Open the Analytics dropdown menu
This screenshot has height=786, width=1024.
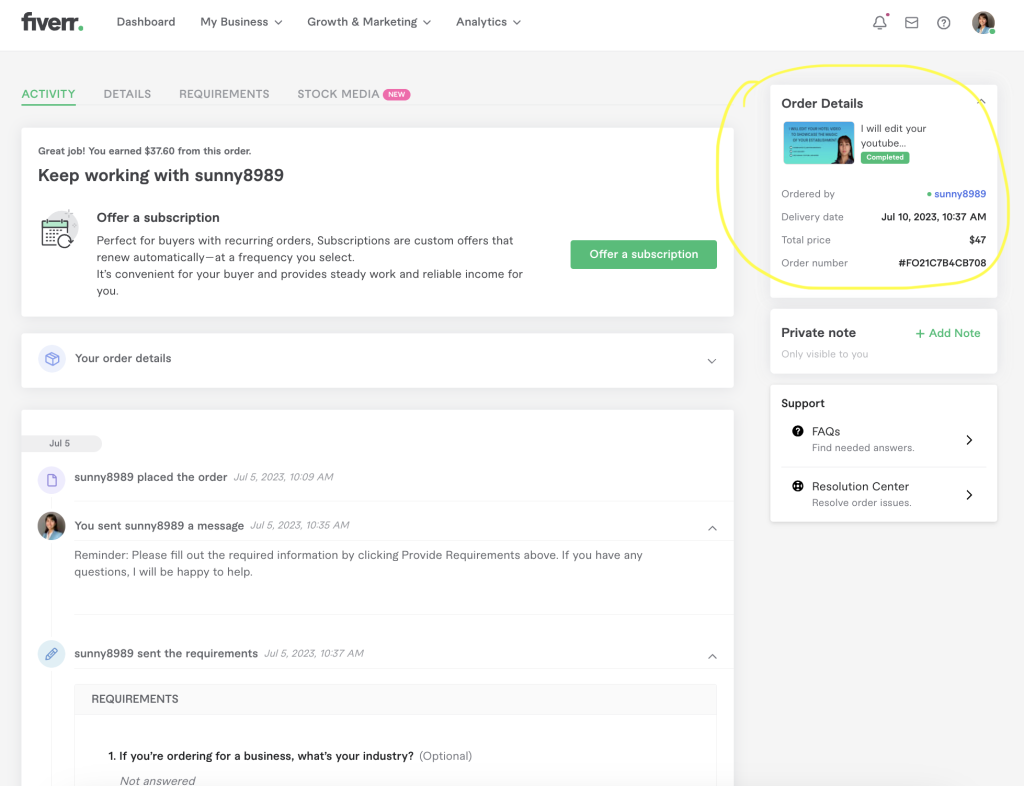[488, 22]
